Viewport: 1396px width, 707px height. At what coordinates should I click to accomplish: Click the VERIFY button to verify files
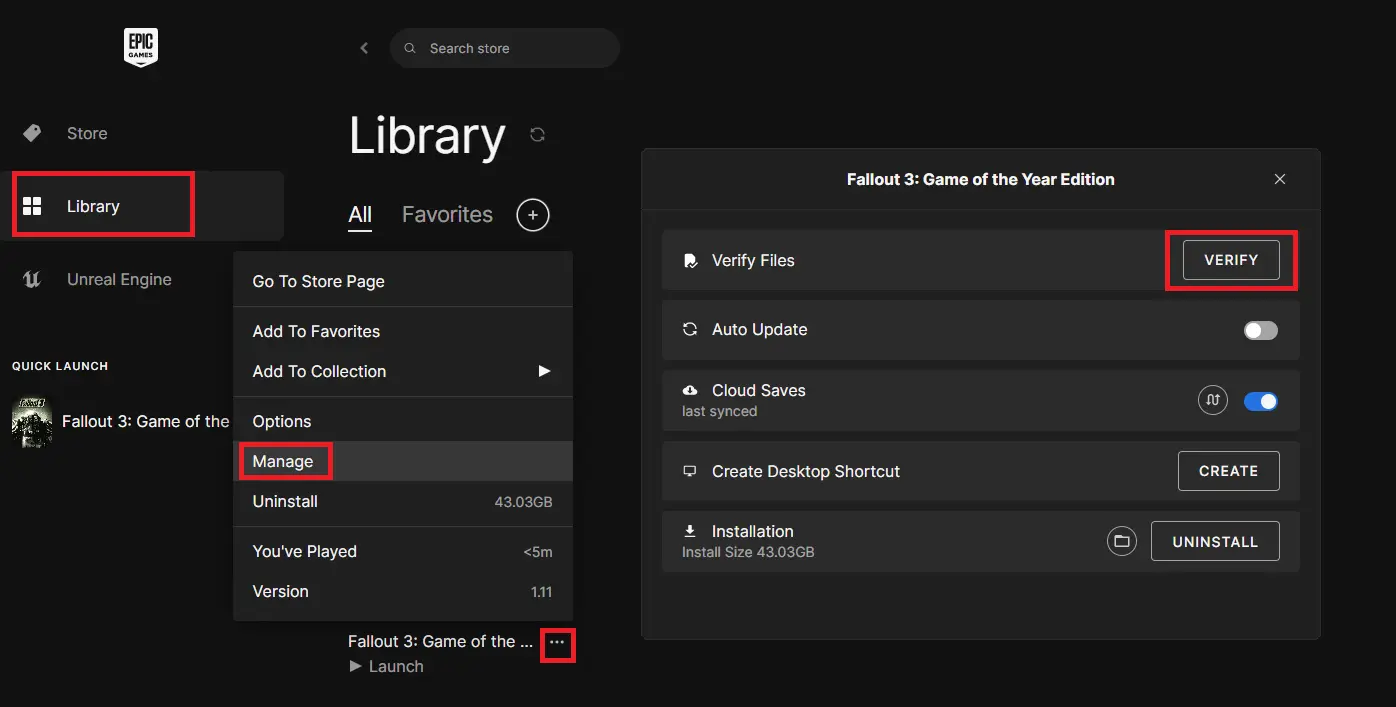pos(1230,259)
